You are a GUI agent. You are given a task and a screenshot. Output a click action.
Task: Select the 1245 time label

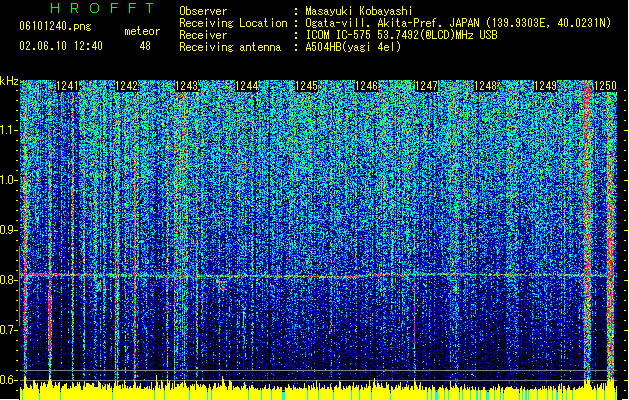[x=306, y=86]
